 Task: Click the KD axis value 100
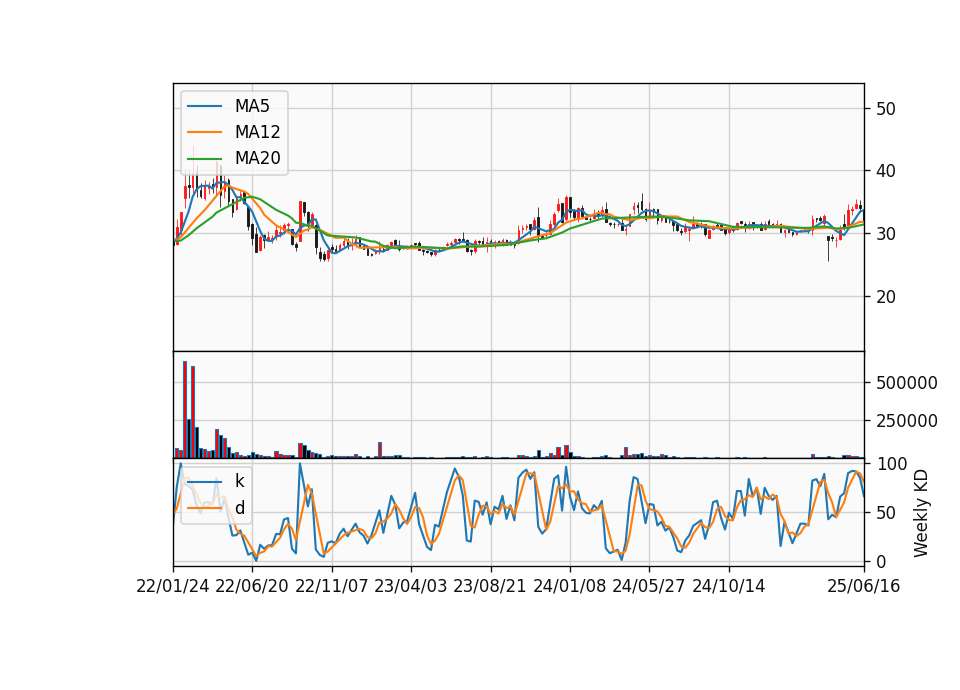point(892,464)
